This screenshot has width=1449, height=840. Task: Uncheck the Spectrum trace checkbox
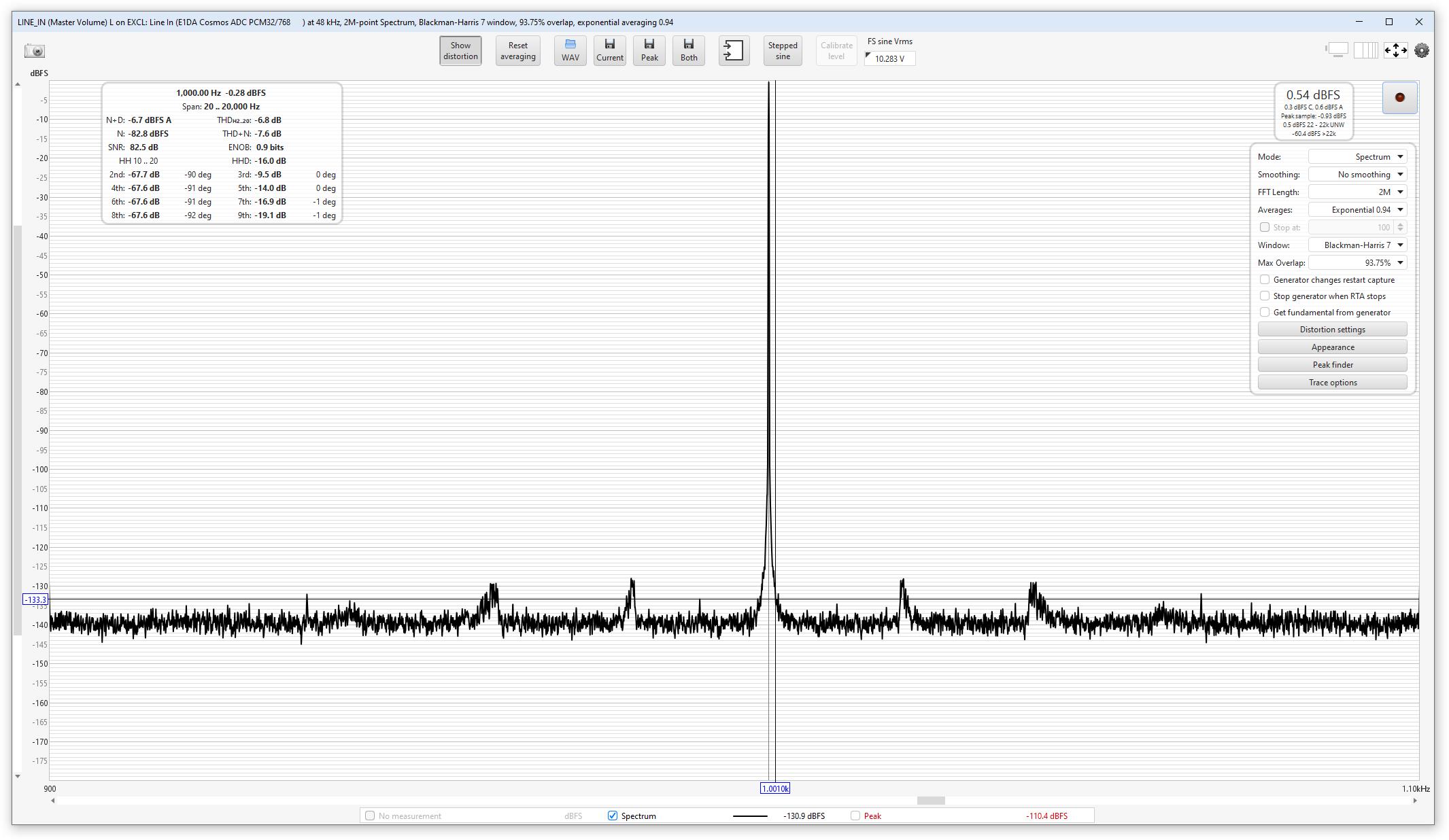pyautogui.click(x=612, y=816)
